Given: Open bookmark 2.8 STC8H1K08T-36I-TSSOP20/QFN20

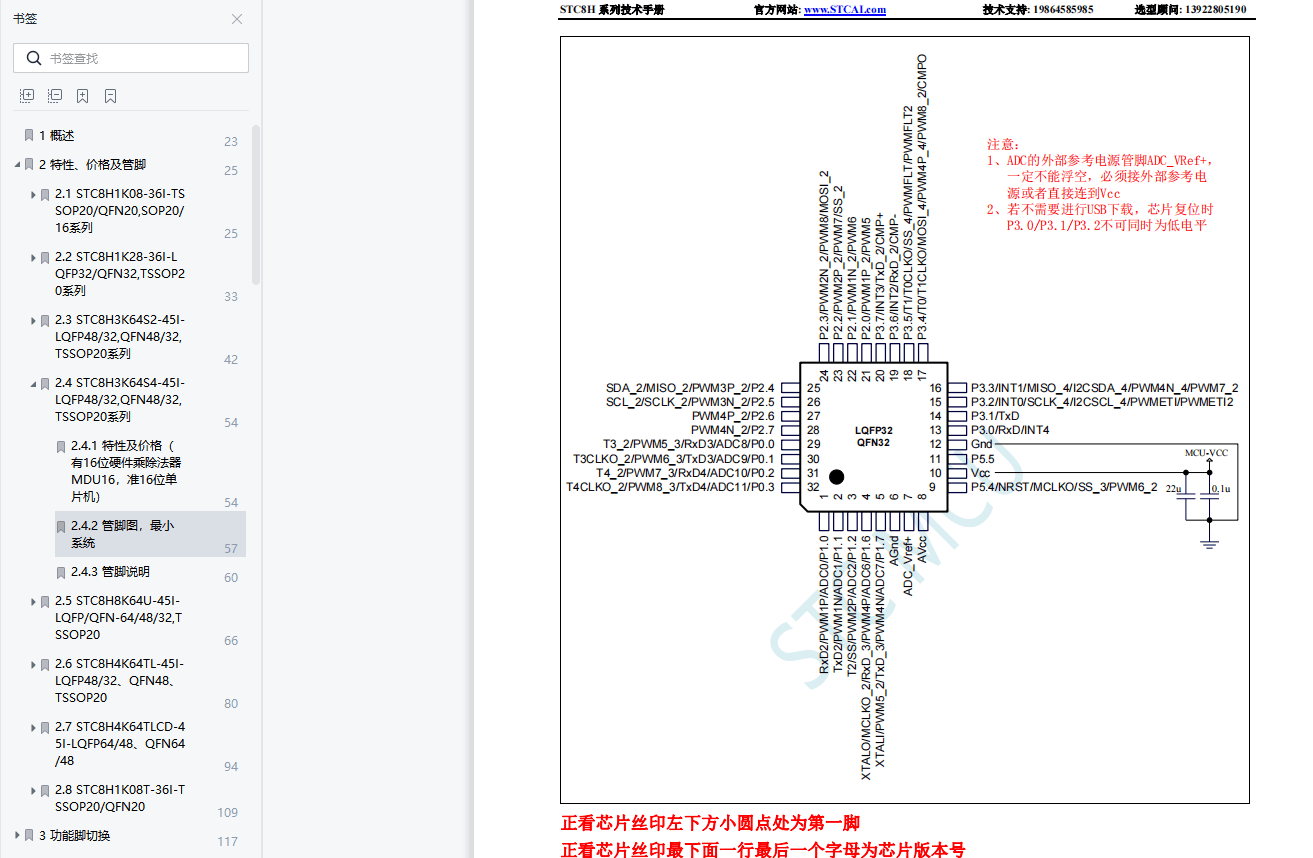Looking at the screenshot, I should (x=120, y=798).
